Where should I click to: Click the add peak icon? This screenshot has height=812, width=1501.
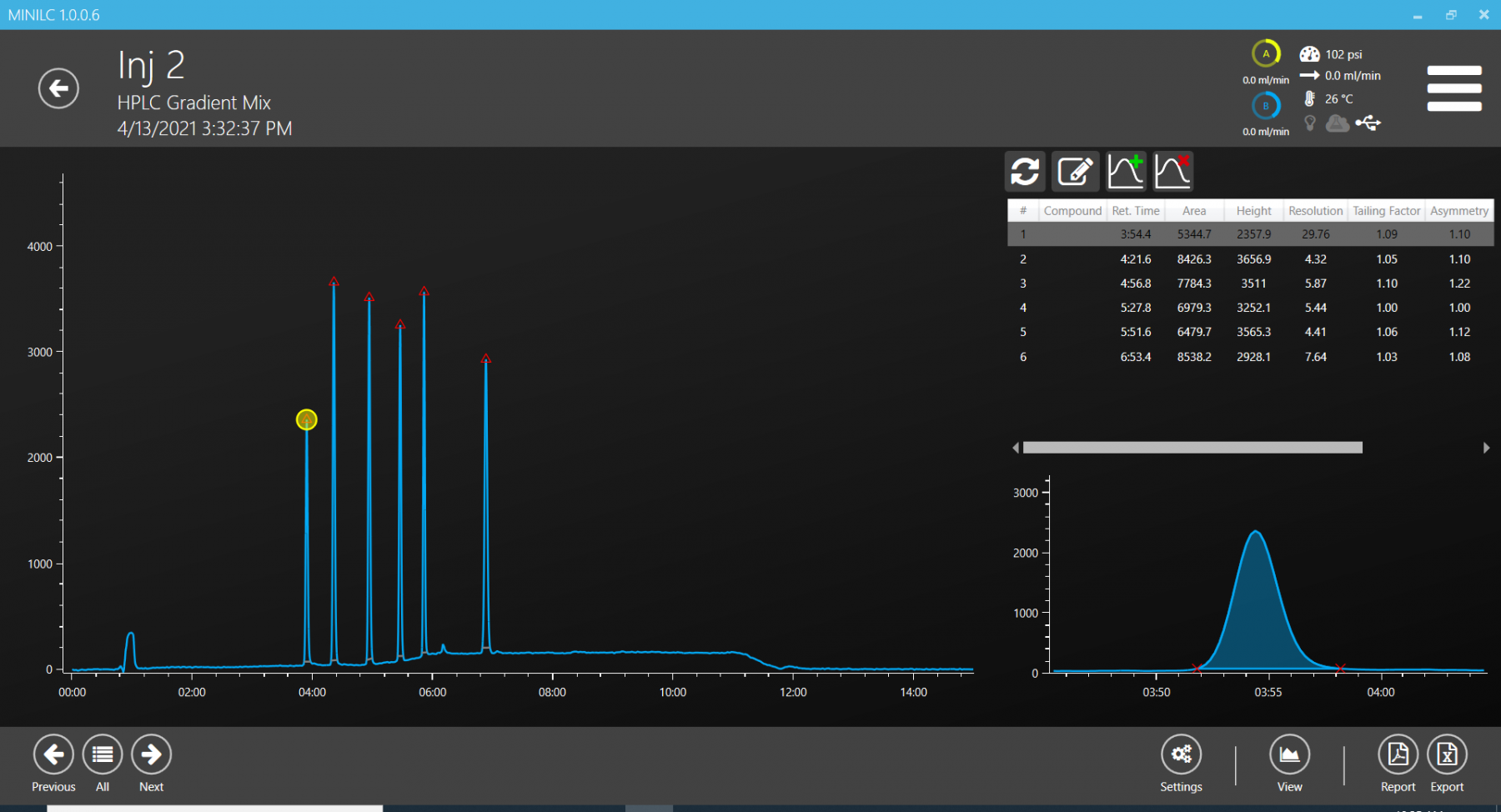[1126, 172]
